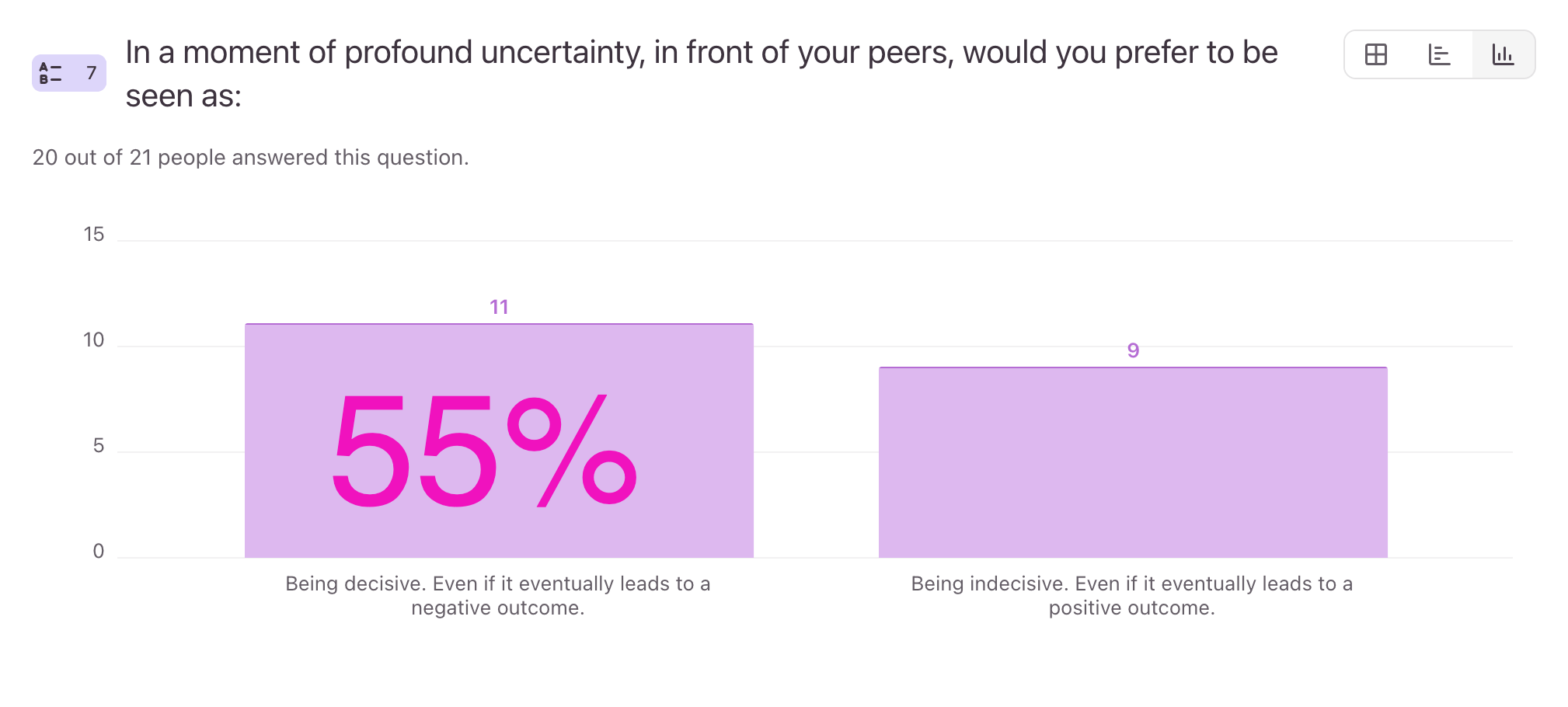Select vertical column chart view icon
This screenshot has height=707, width=1568.
[x=1503, y=54]
